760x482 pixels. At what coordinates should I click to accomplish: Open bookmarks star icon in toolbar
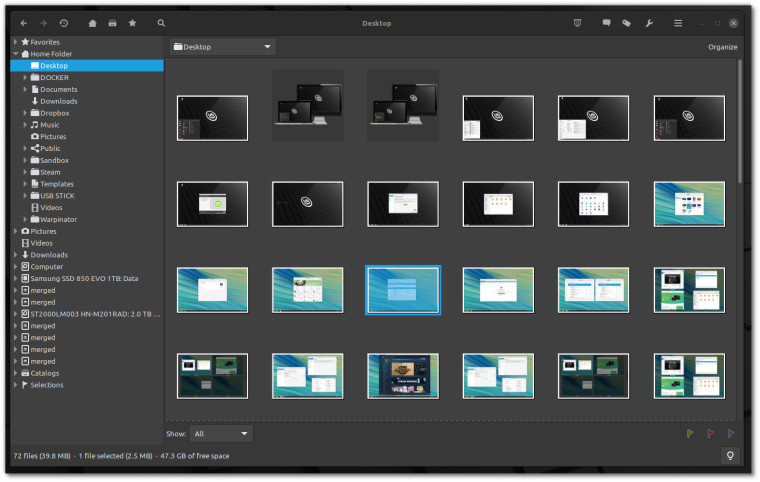point(132,23)
